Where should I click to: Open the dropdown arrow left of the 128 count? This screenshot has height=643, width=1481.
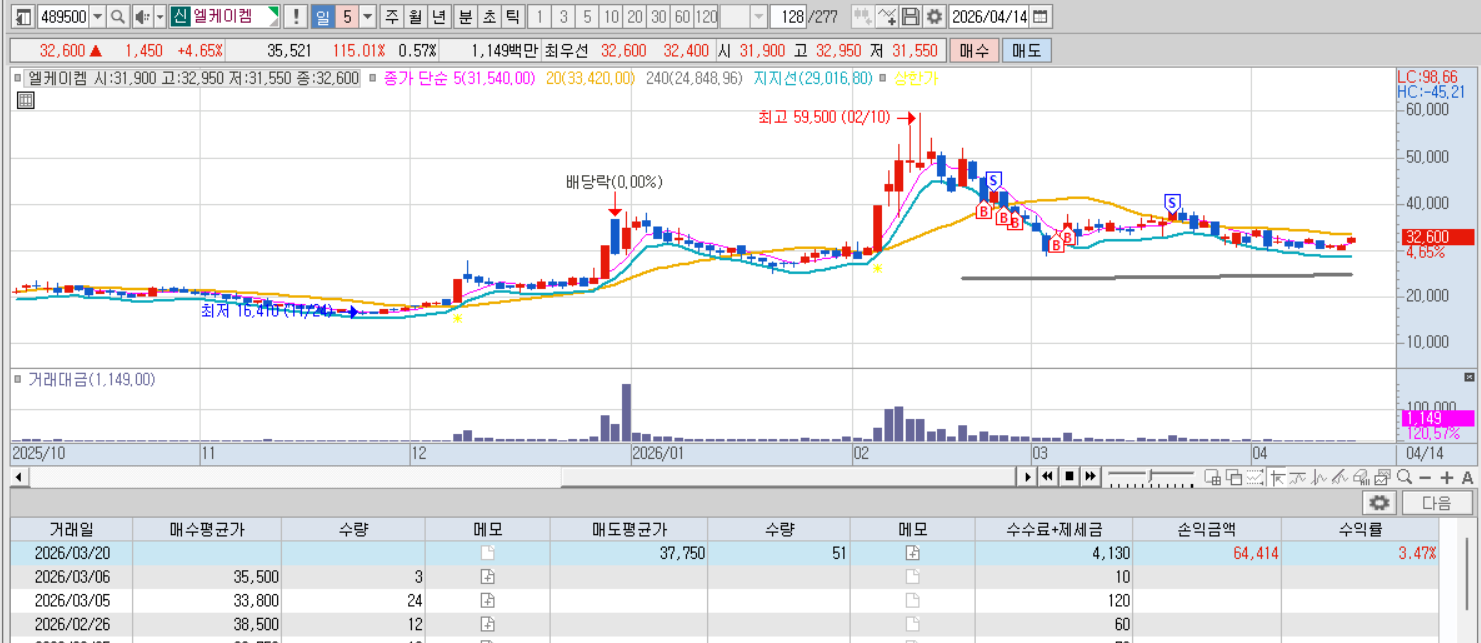coord(758,16)
